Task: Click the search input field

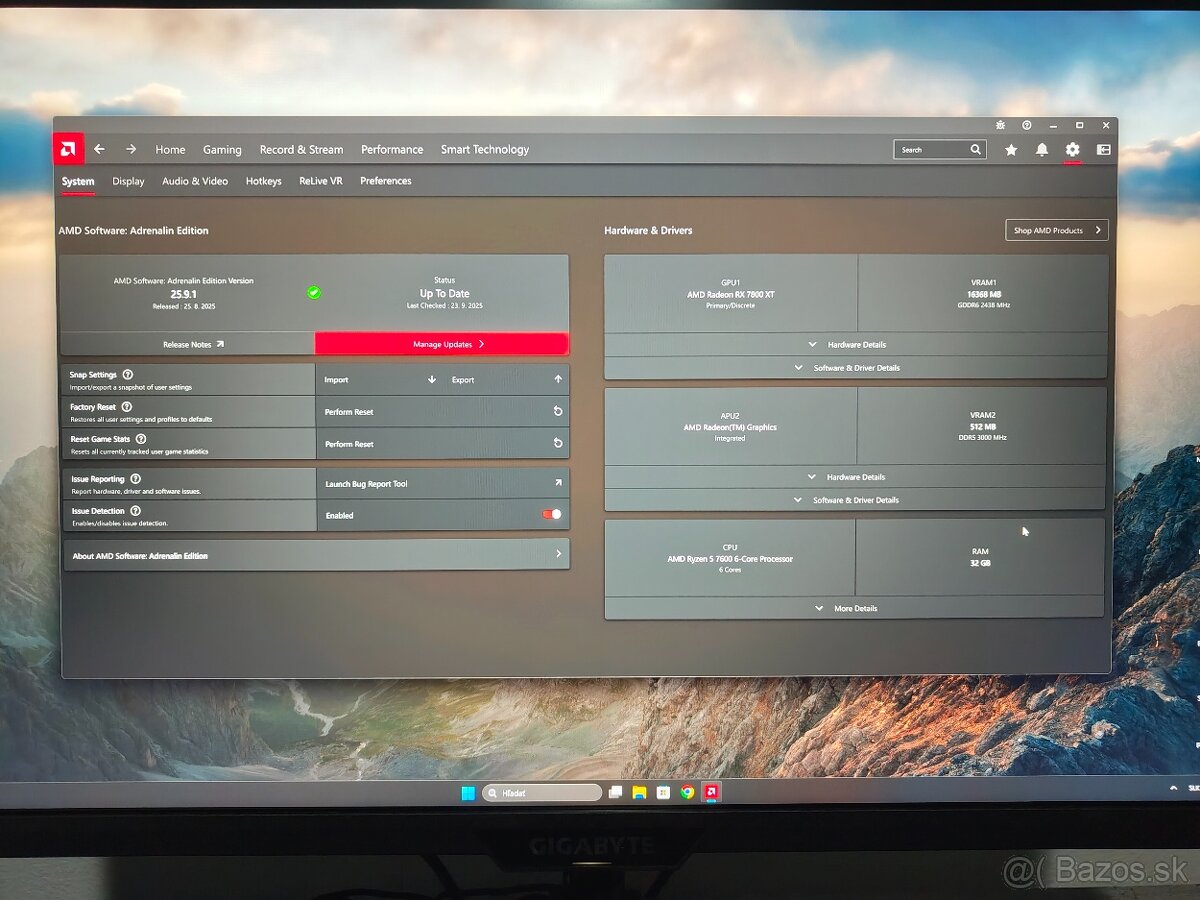Action: (x=932, y=150)
